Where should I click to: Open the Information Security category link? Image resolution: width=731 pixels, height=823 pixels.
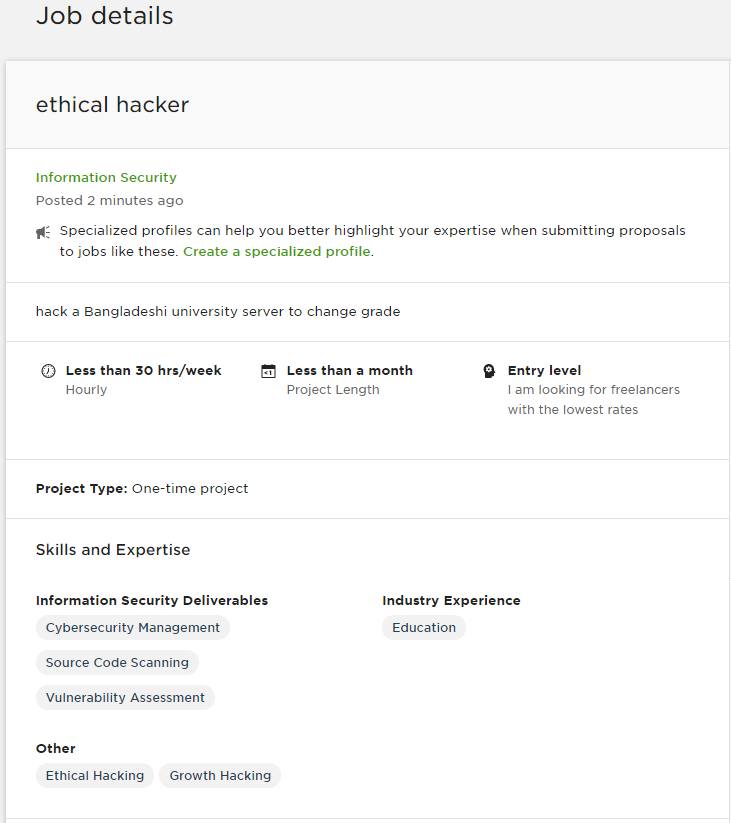(x=106, y=177)
